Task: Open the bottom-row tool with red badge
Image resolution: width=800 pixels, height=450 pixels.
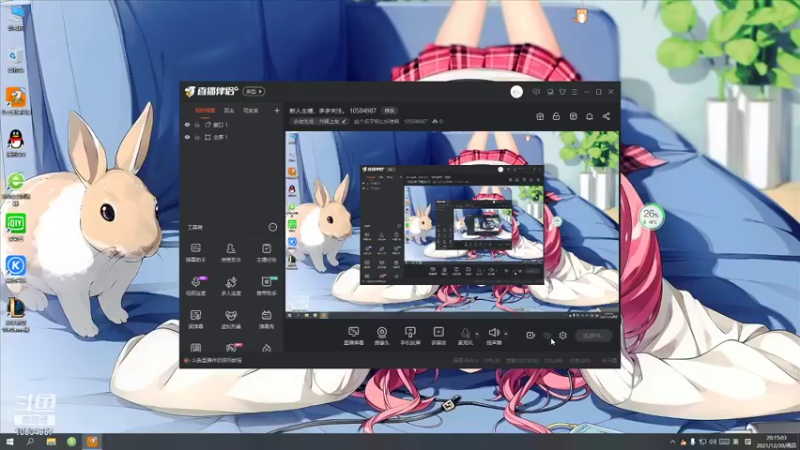Action: (232, 348)
